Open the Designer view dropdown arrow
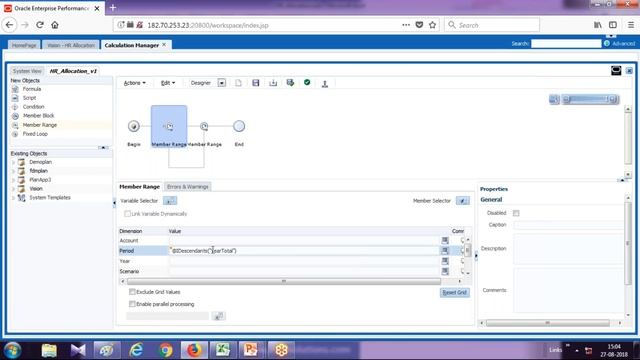Screen dimensions: 640x360 222,83
